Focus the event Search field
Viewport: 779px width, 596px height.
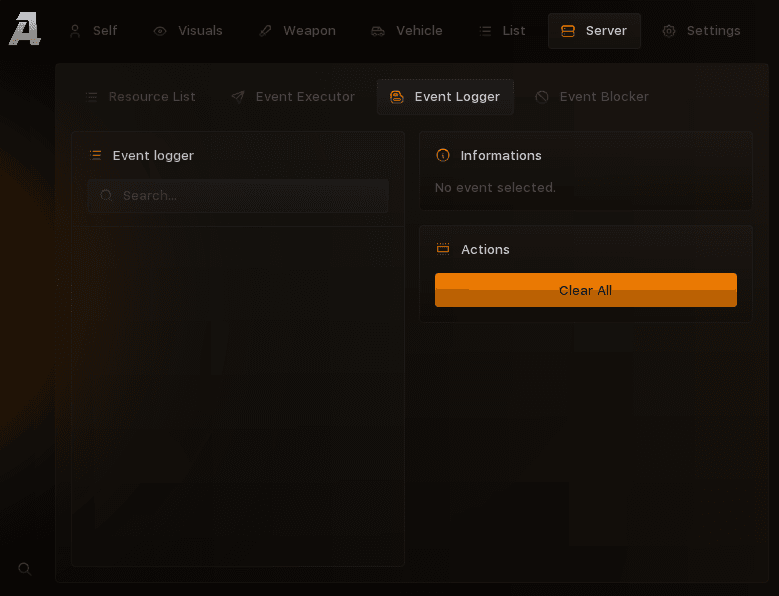tap(238, 196)
